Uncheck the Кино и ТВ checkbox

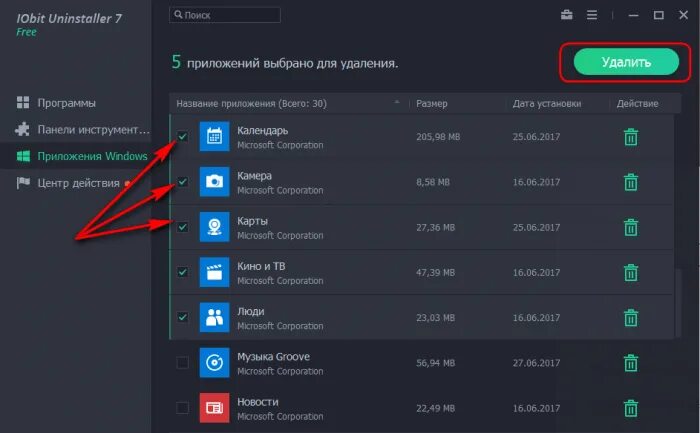click(x=182, y=272)
